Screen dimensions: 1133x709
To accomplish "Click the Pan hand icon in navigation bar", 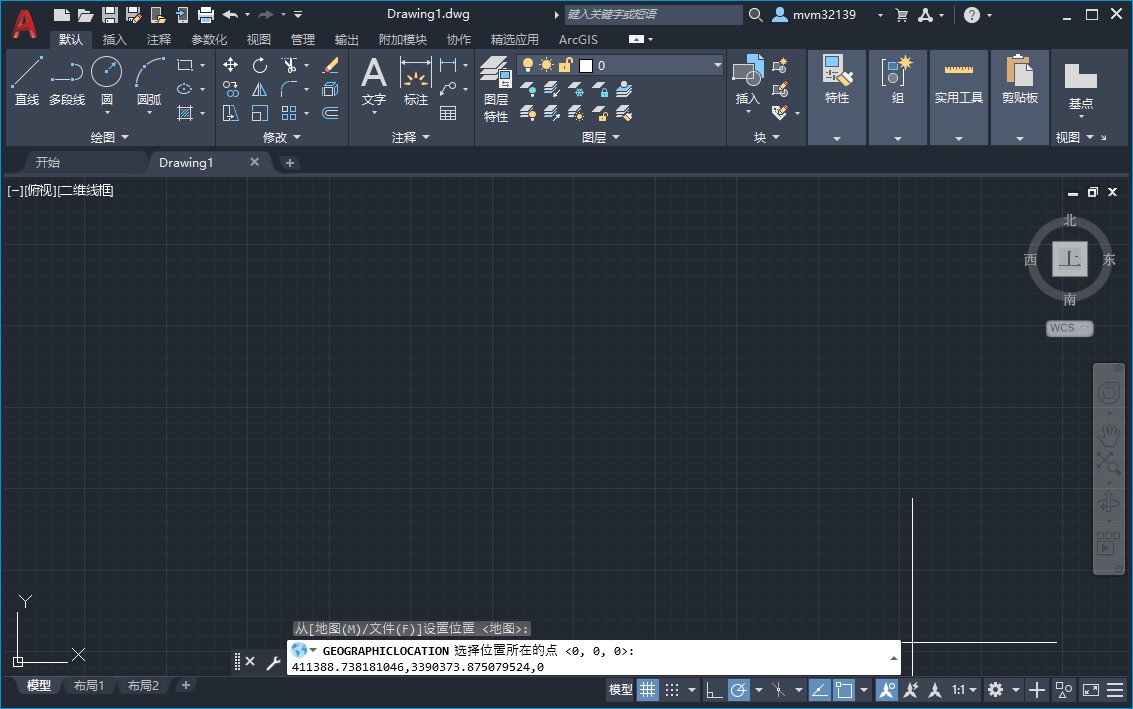I will click(x=1108, y=435).
